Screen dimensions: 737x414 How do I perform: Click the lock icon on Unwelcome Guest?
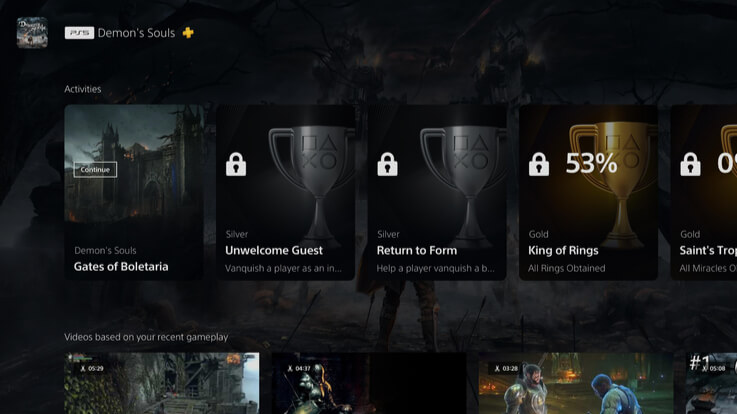(236, 164)
